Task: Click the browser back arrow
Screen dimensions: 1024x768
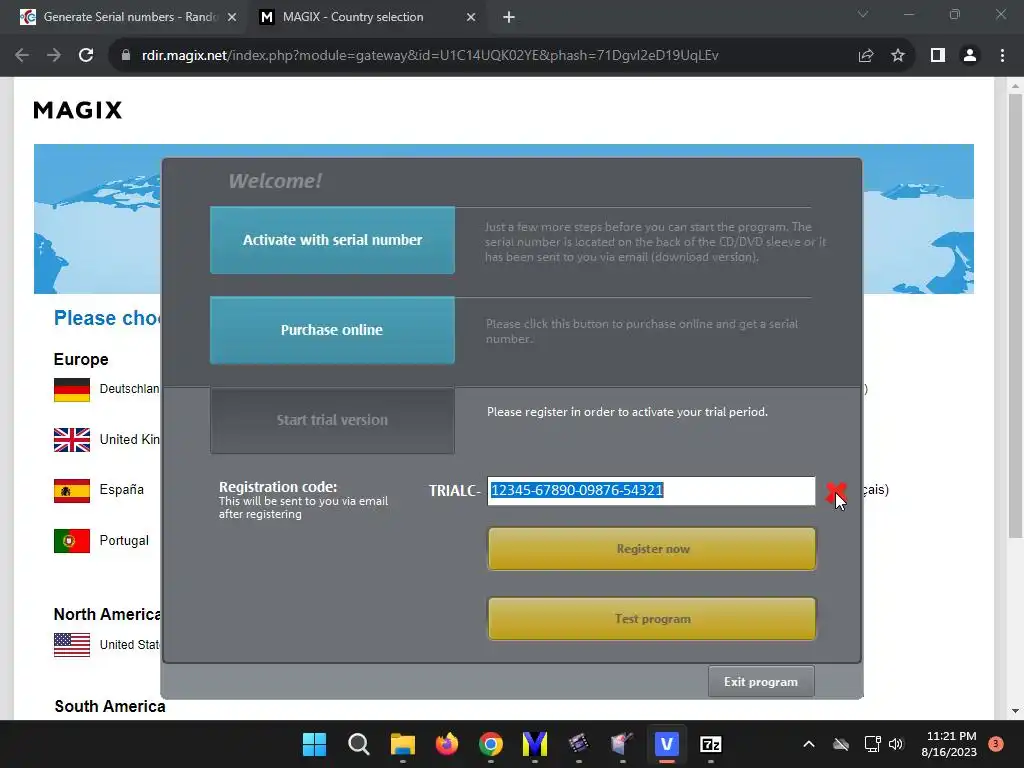Action: point(22,56)
